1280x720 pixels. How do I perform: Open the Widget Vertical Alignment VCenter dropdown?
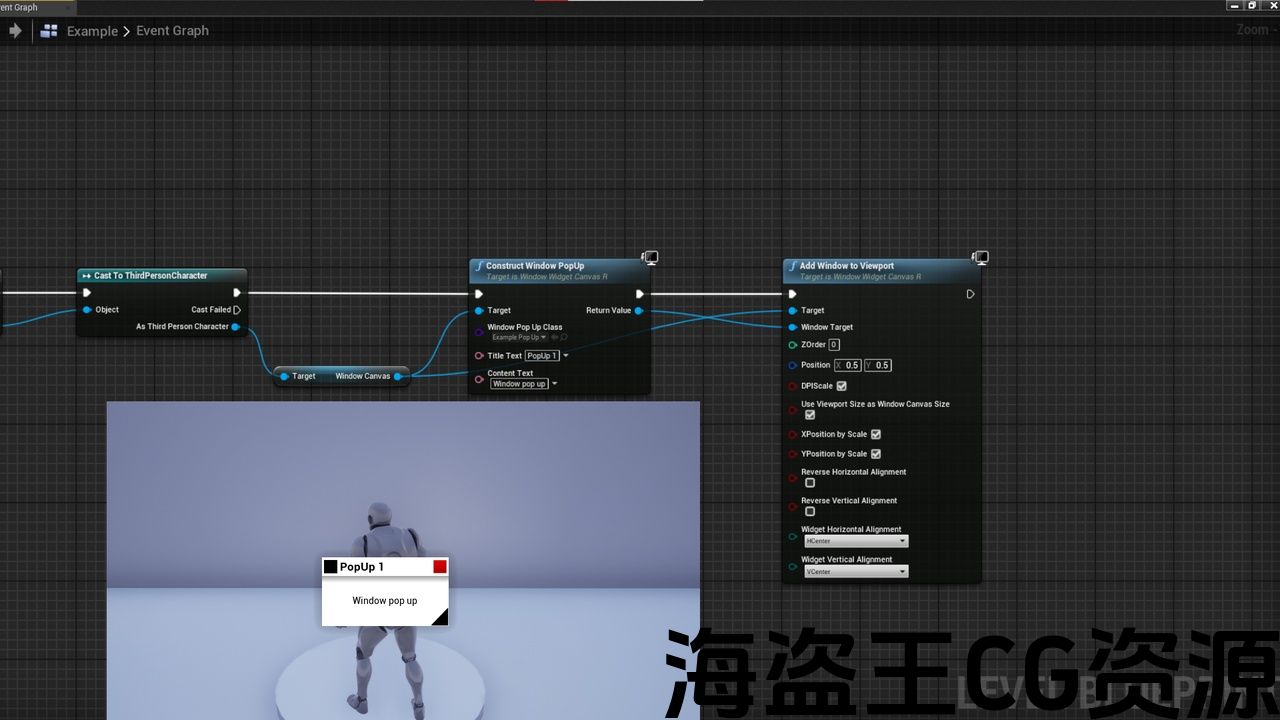point(856,572)
